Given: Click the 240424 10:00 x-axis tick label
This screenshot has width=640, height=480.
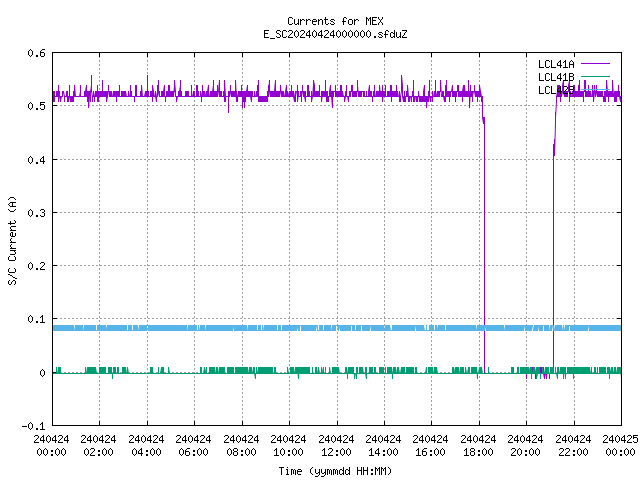Looking at the screenshot, I should pyautogui.click(x=288, y=446).
